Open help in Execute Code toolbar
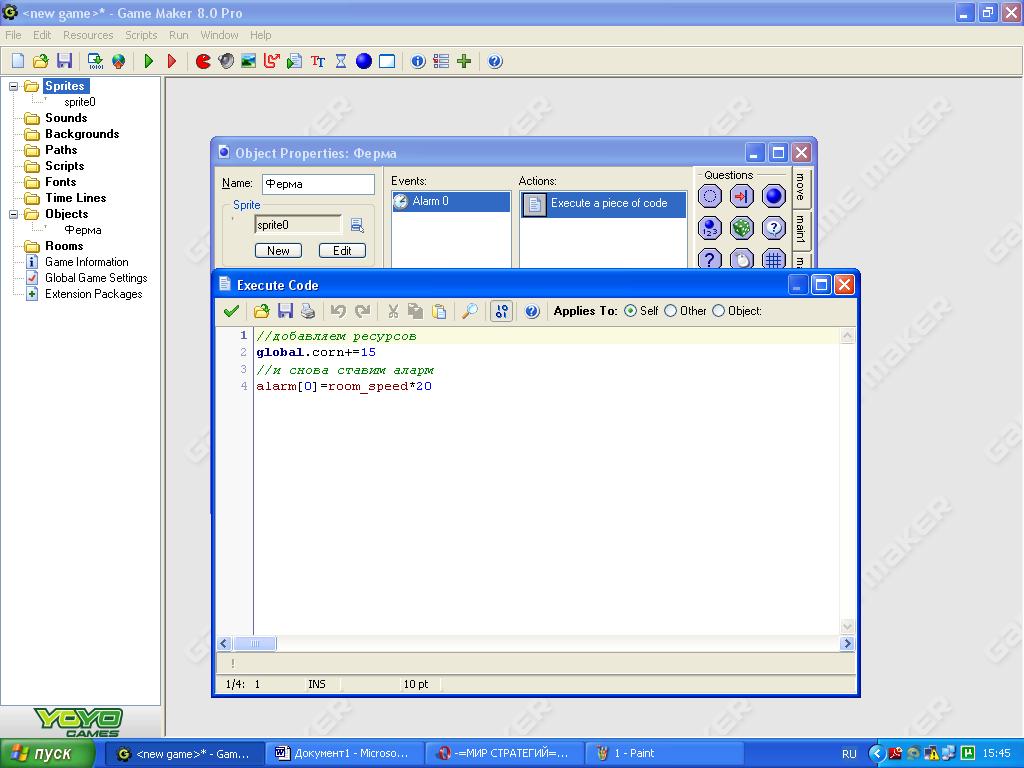1024x768 pixels. tap(532, 312)
